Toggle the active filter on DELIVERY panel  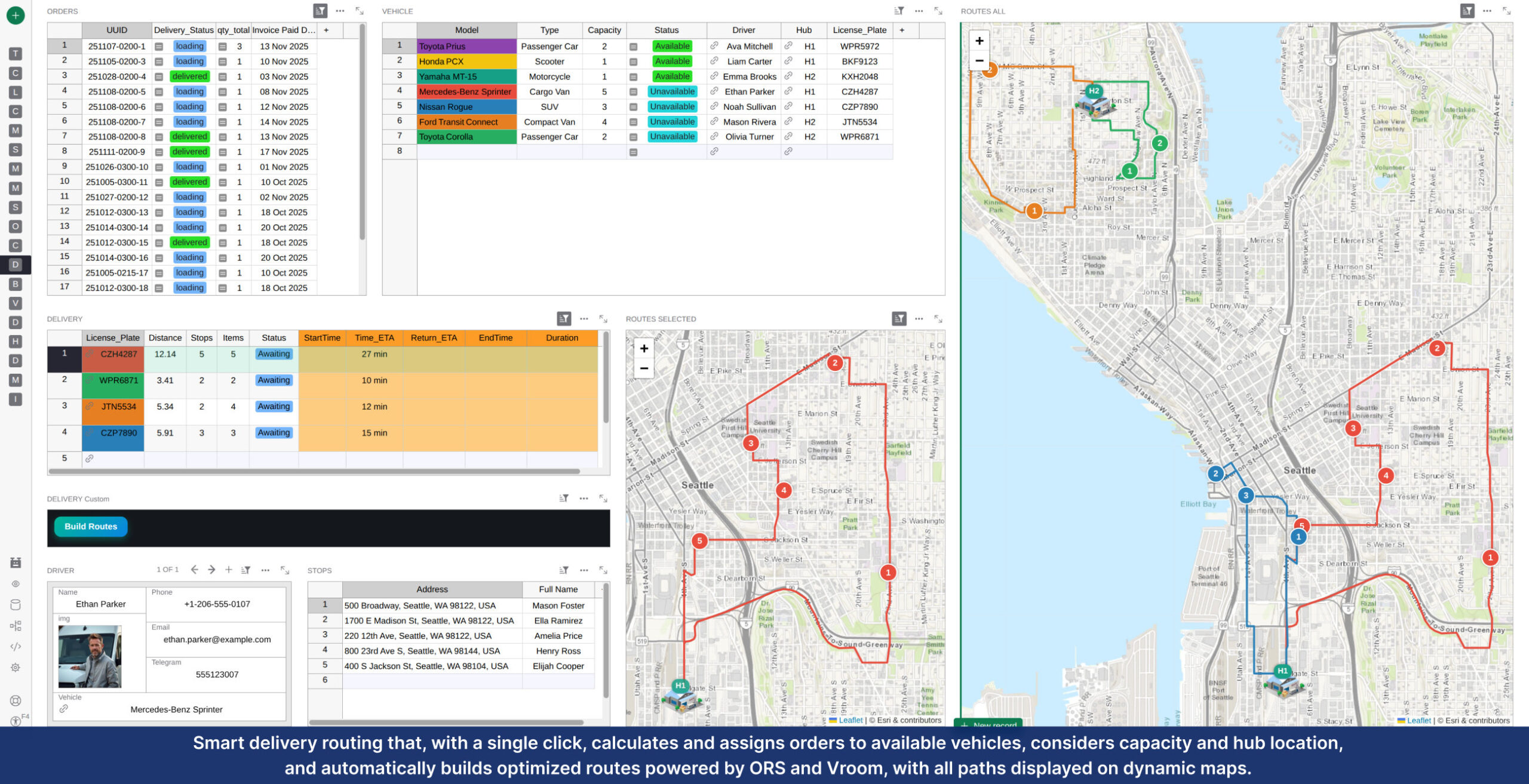pos(564,319)
